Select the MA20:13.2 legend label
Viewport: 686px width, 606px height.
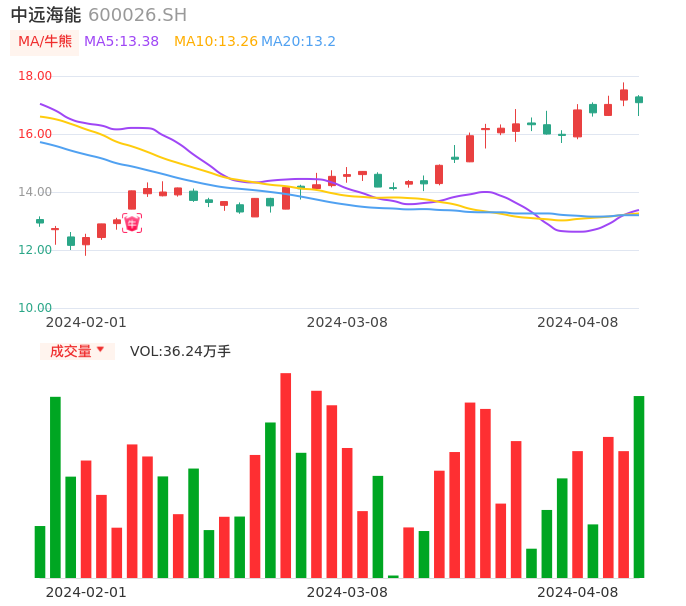point(298,42)
